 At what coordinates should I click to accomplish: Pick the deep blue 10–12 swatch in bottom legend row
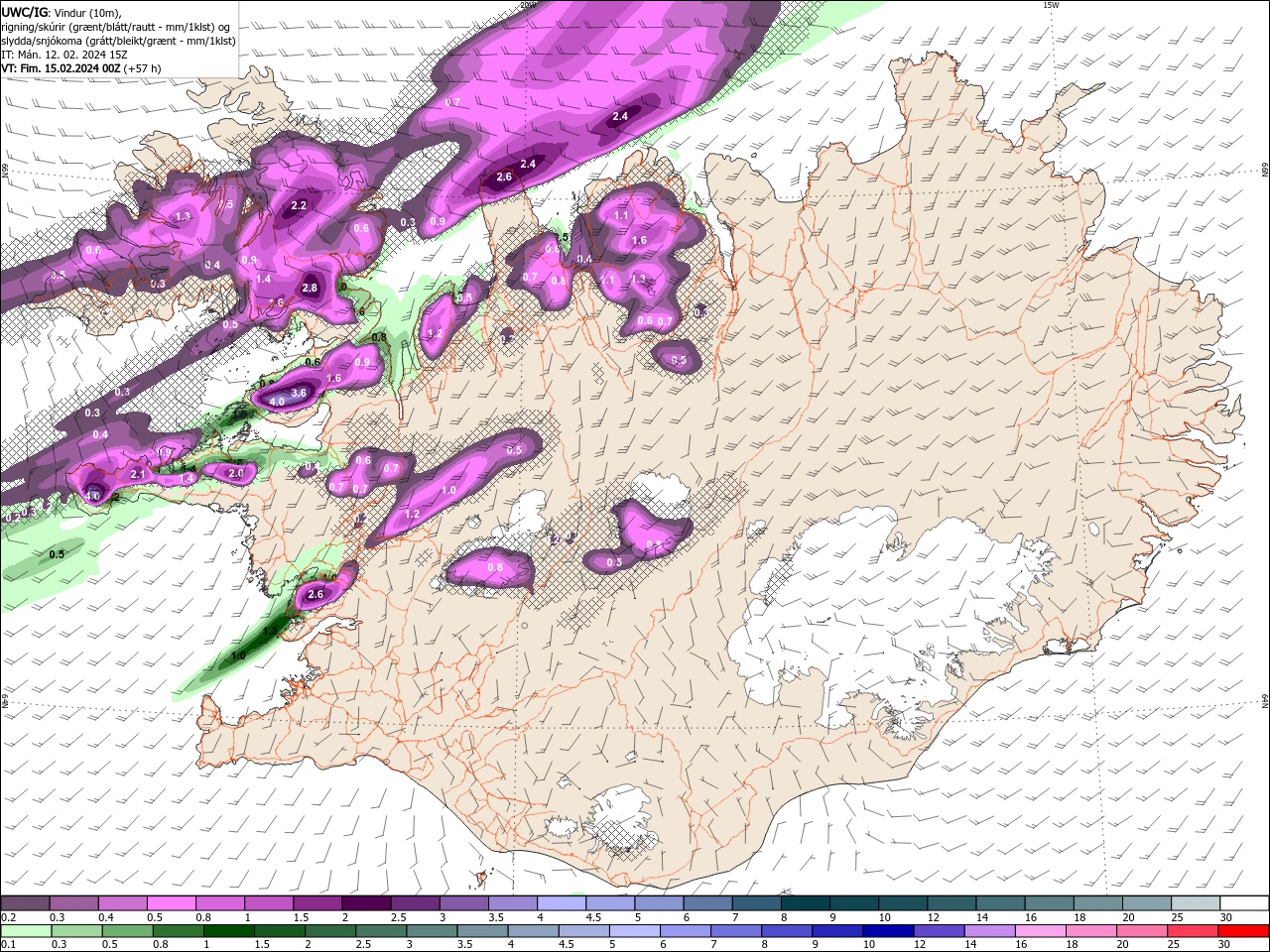click(x=888, y=931)
